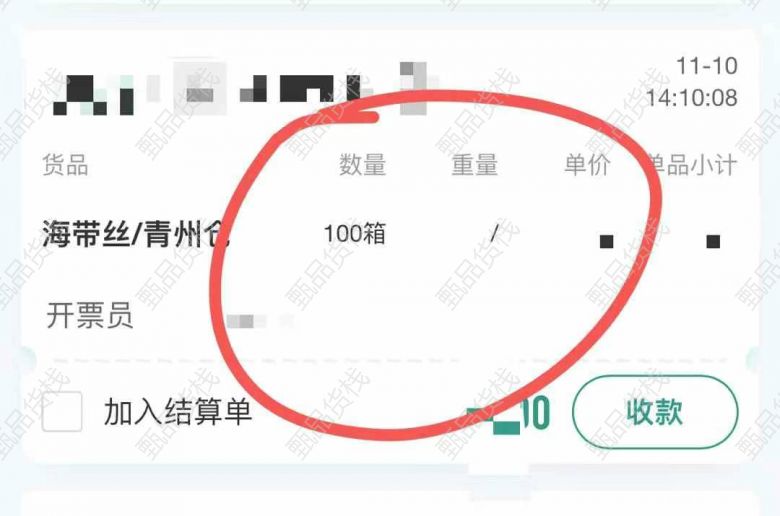
Task: Click the 14:10:08 time text
Action: point(691,98)
